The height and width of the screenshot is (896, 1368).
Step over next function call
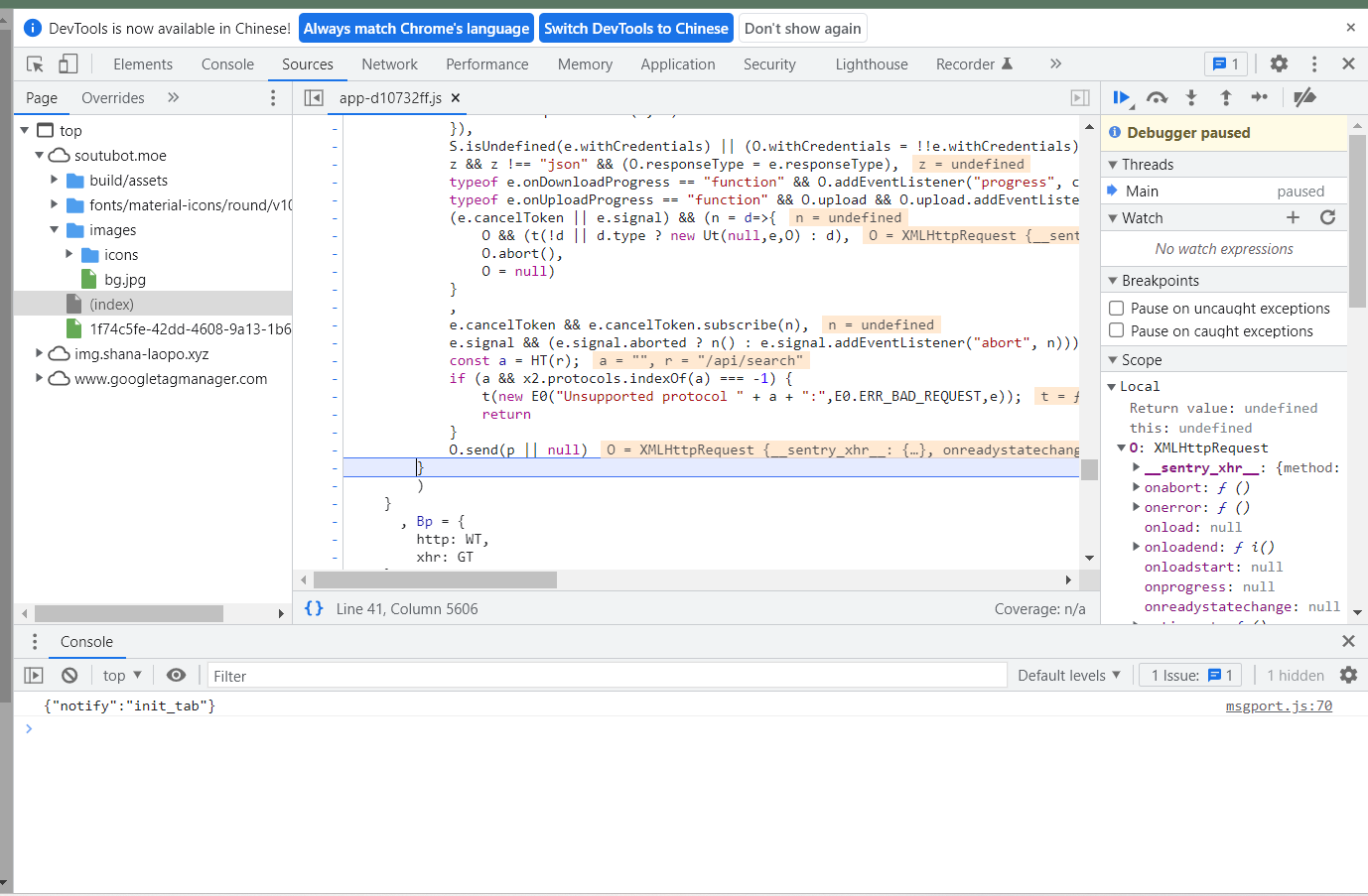point(1157,97)
